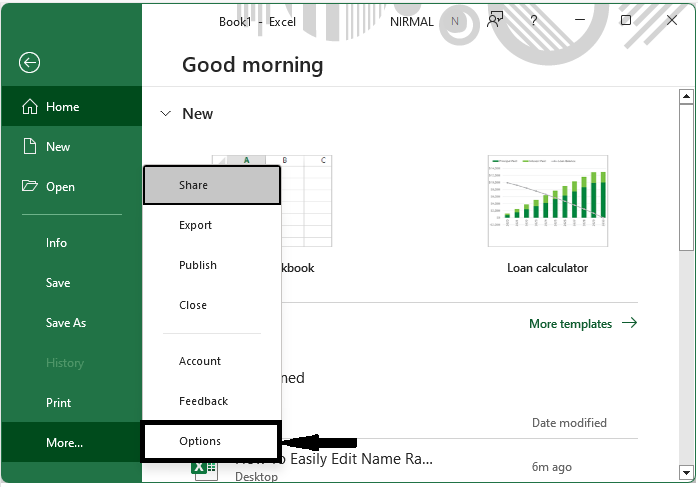Choose Close in the popup menu
The image size is (698, 487).
point(212,305)
